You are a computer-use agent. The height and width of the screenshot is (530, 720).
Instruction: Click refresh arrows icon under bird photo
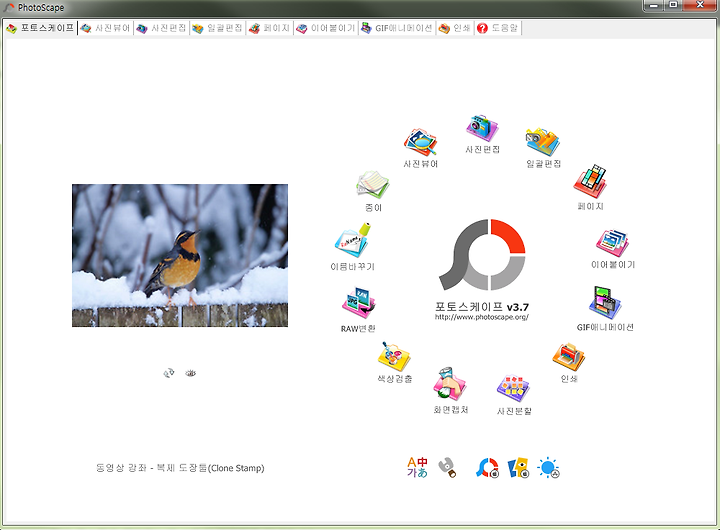point(169,373)
